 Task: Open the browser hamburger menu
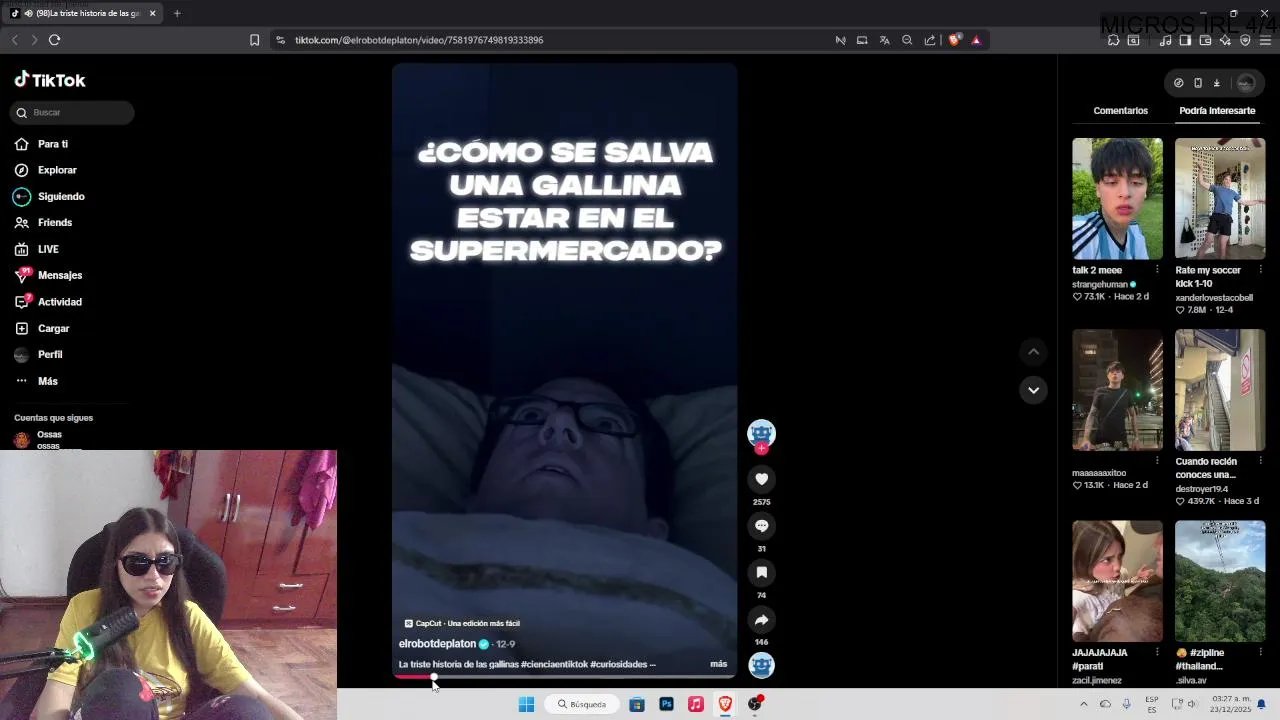point(1265,40)
